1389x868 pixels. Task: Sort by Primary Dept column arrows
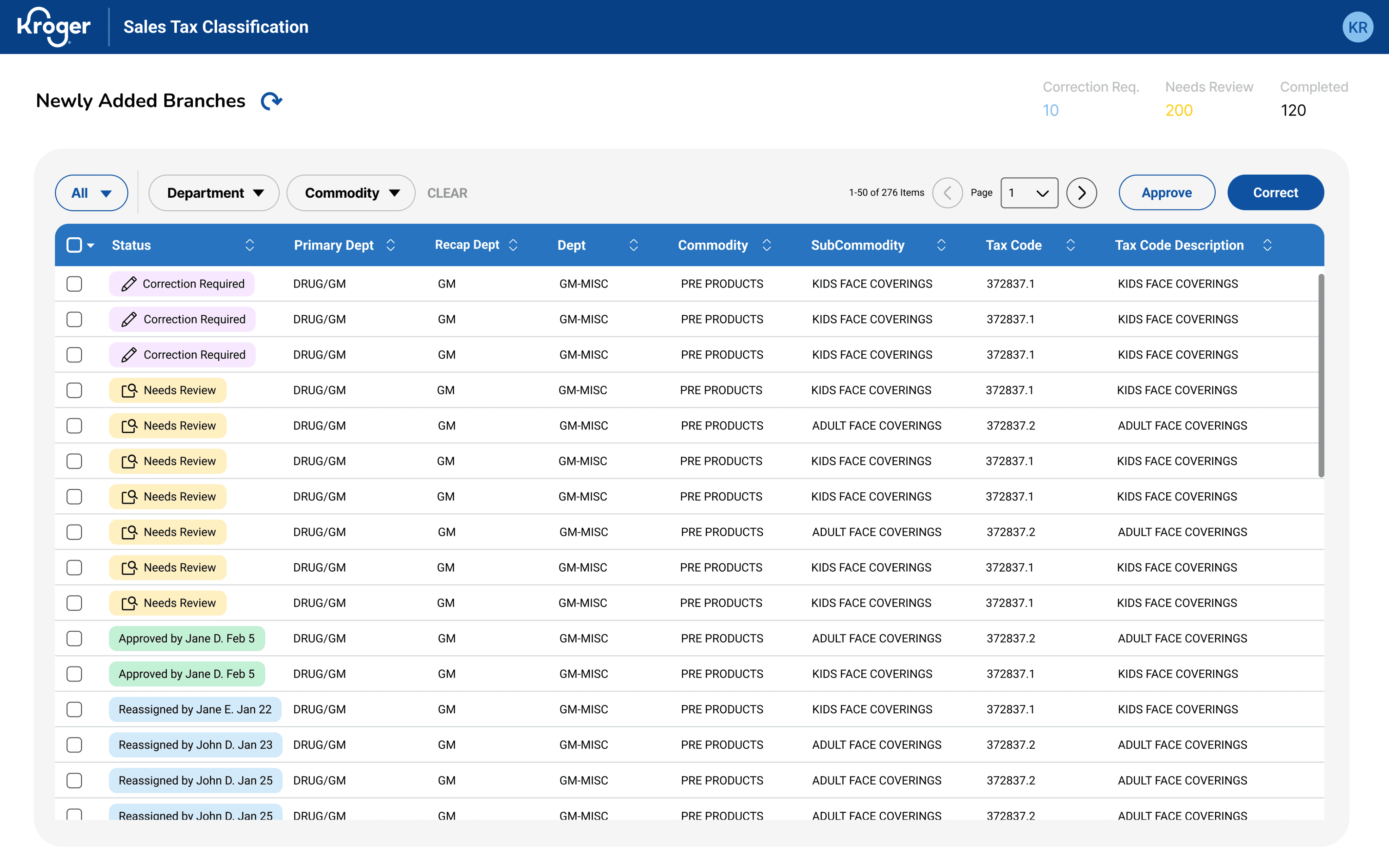391,245
